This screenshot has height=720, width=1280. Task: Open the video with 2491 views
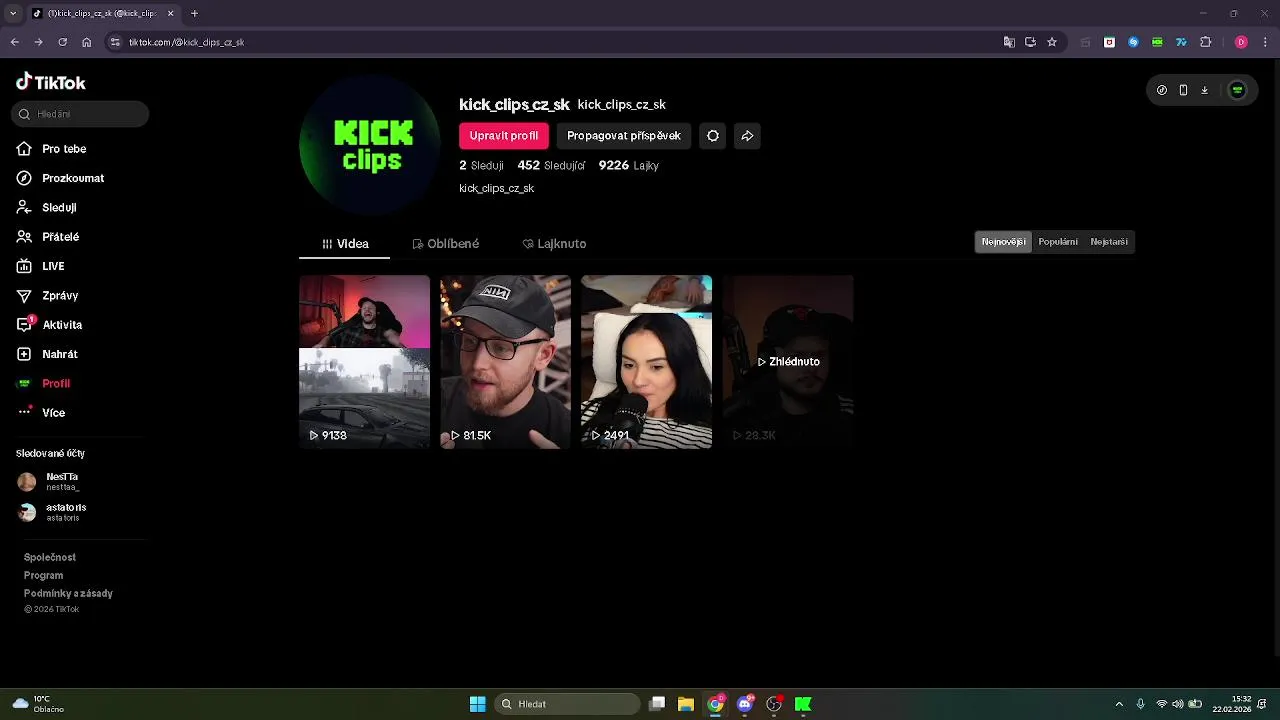(646, 362)
